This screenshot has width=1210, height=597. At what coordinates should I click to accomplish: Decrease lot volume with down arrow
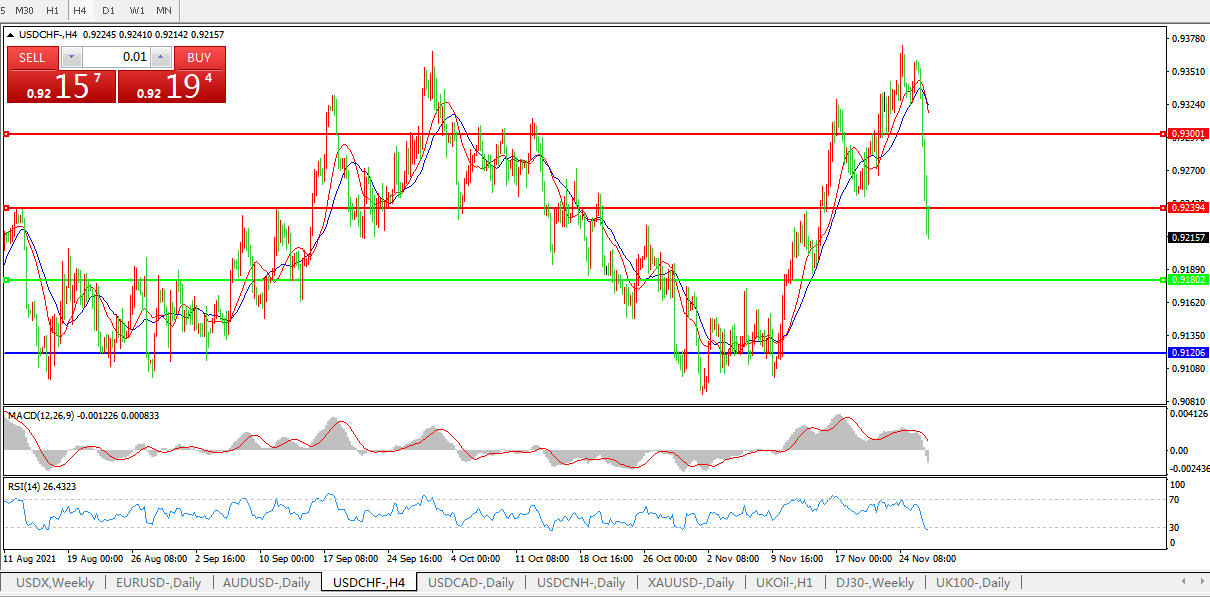point(71,57)
